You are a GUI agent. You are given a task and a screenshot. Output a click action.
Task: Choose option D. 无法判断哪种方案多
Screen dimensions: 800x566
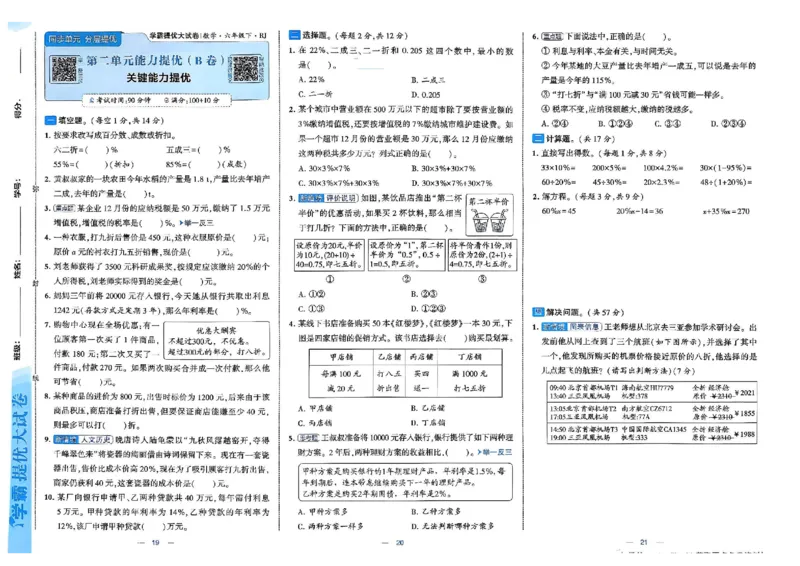click(453, 526)
